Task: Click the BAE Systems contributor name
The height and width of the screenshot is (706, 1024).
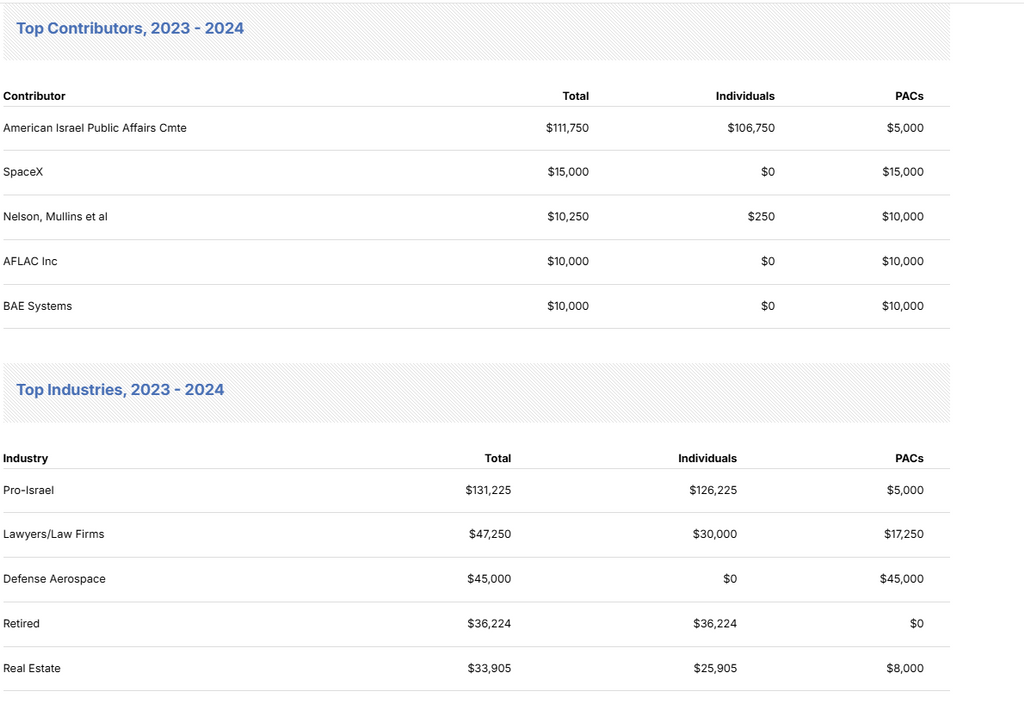Action: [37, 306]
